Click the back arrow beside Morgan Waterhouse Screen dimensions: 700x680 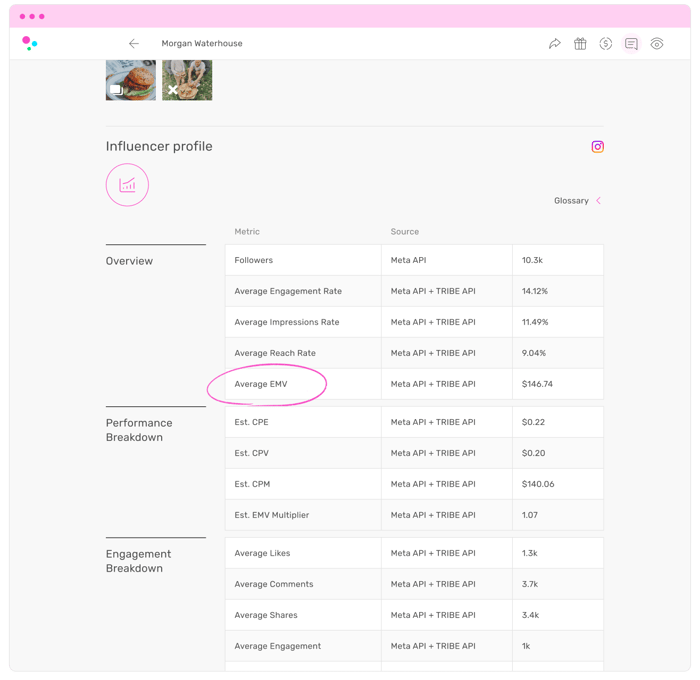pos(133,44)
